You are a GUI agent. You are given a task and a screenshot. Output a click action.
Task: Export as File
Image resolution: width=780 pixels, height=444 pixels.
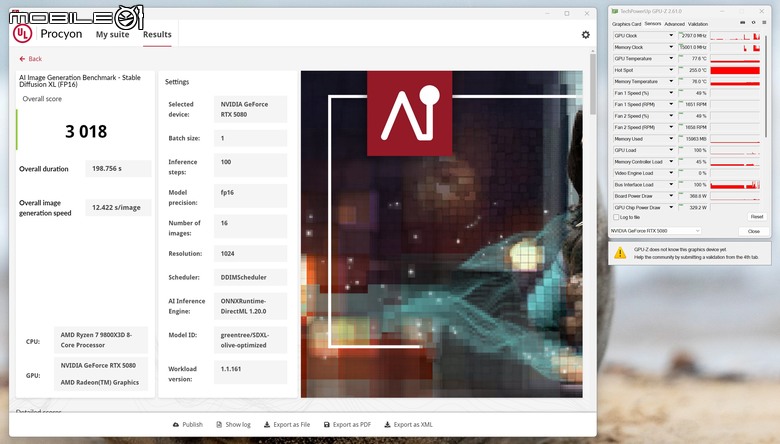[287, 425]
